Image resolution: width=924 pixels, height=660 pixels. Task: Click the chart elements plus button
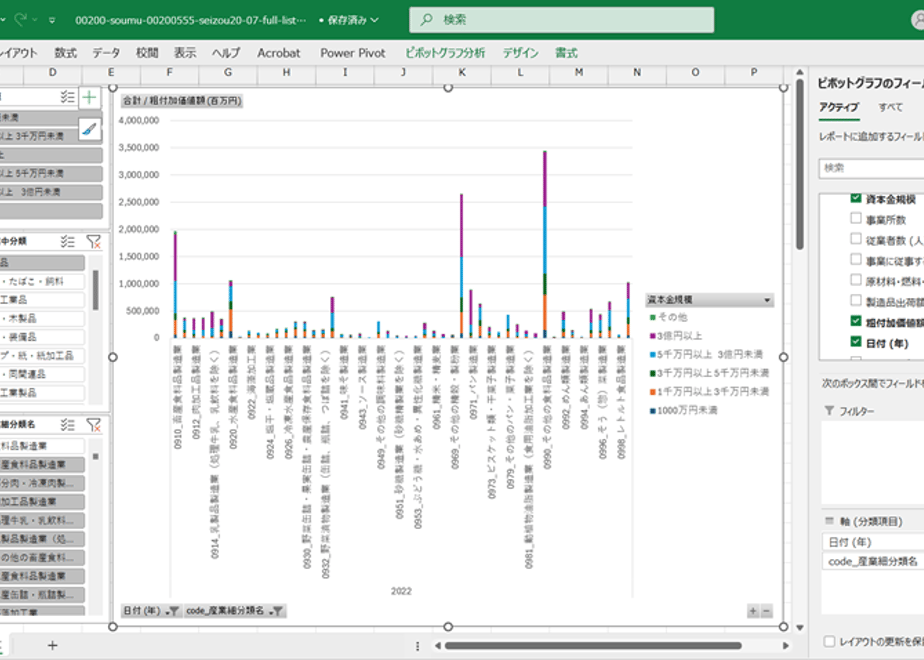pos(89,97)
